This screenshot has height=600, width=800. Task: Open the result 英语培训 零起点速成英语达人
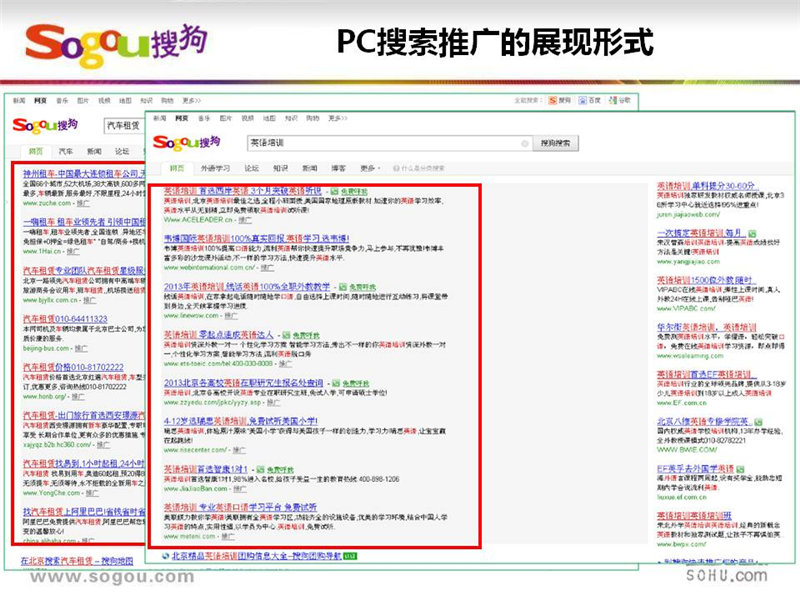click(x=218, y=335)
